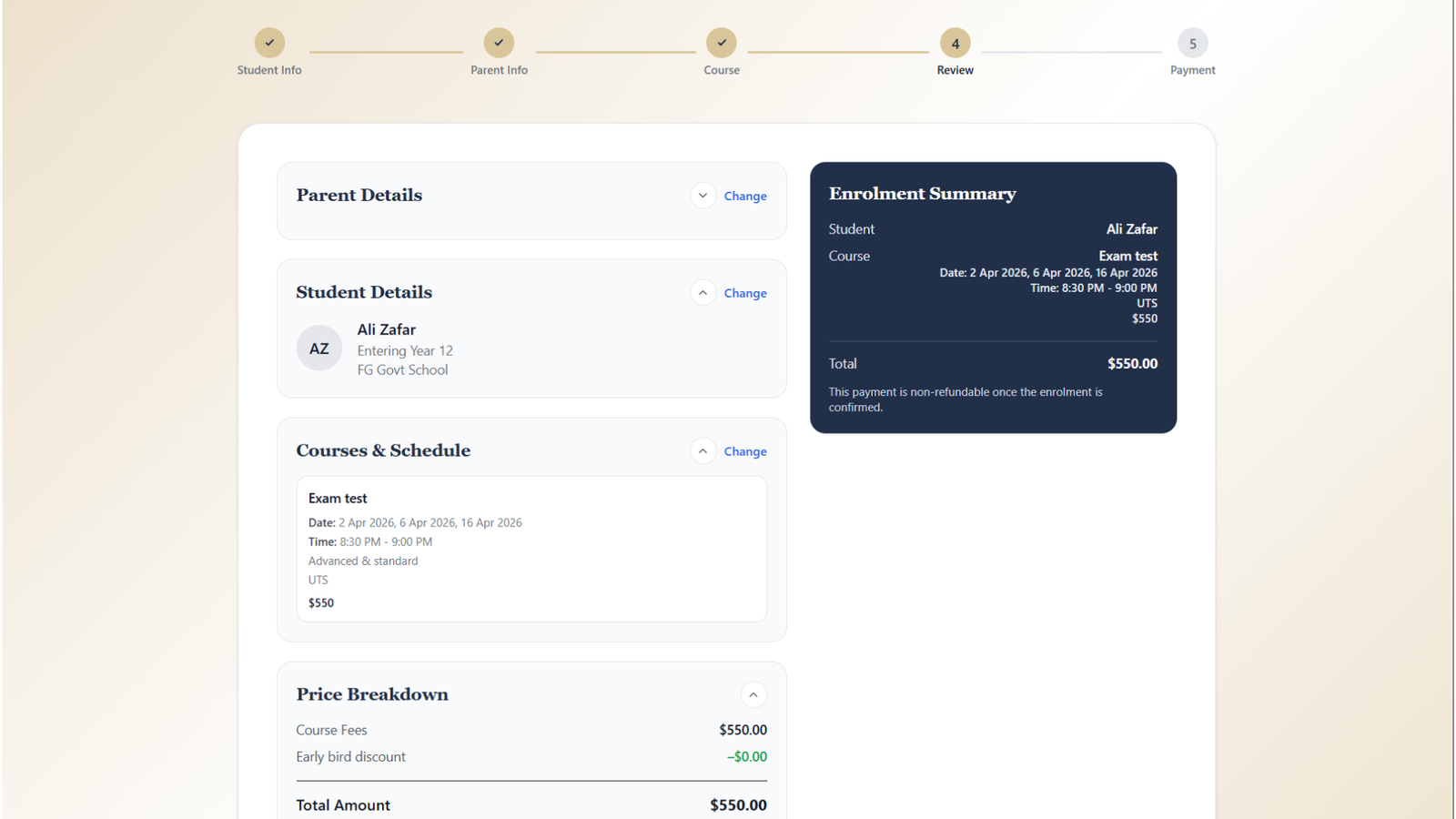Click the Enrolment Summary heading

[x=922, y=194]
